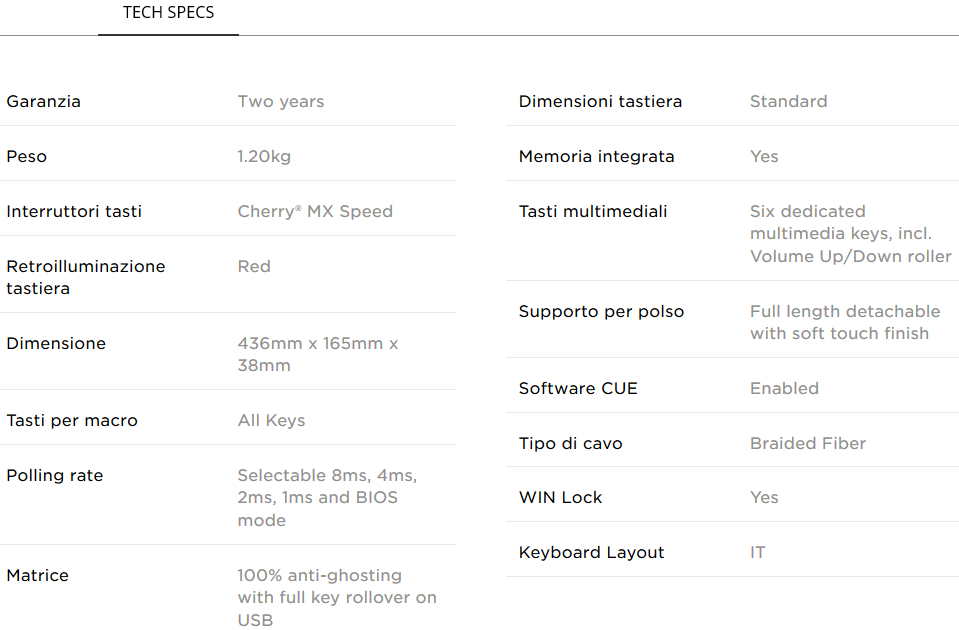The image size is (959, 630).
Task: Click the Cherry MX Speed value
Action: (315, 212)
